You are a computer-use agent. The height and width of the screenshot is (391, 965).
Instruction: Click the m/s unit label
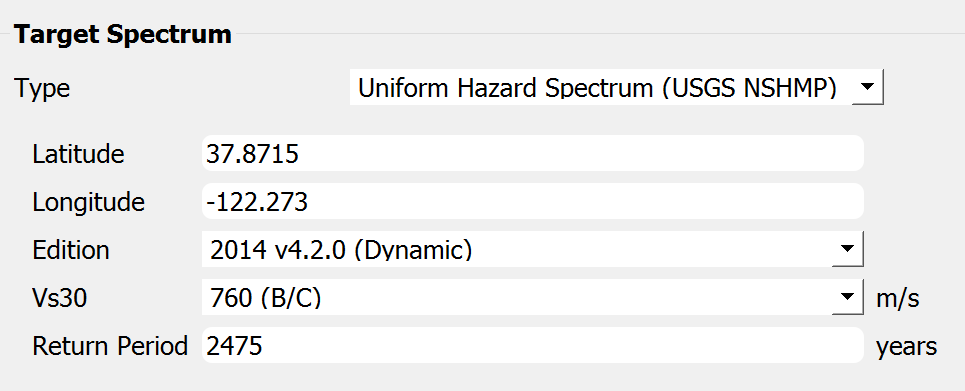898,298
